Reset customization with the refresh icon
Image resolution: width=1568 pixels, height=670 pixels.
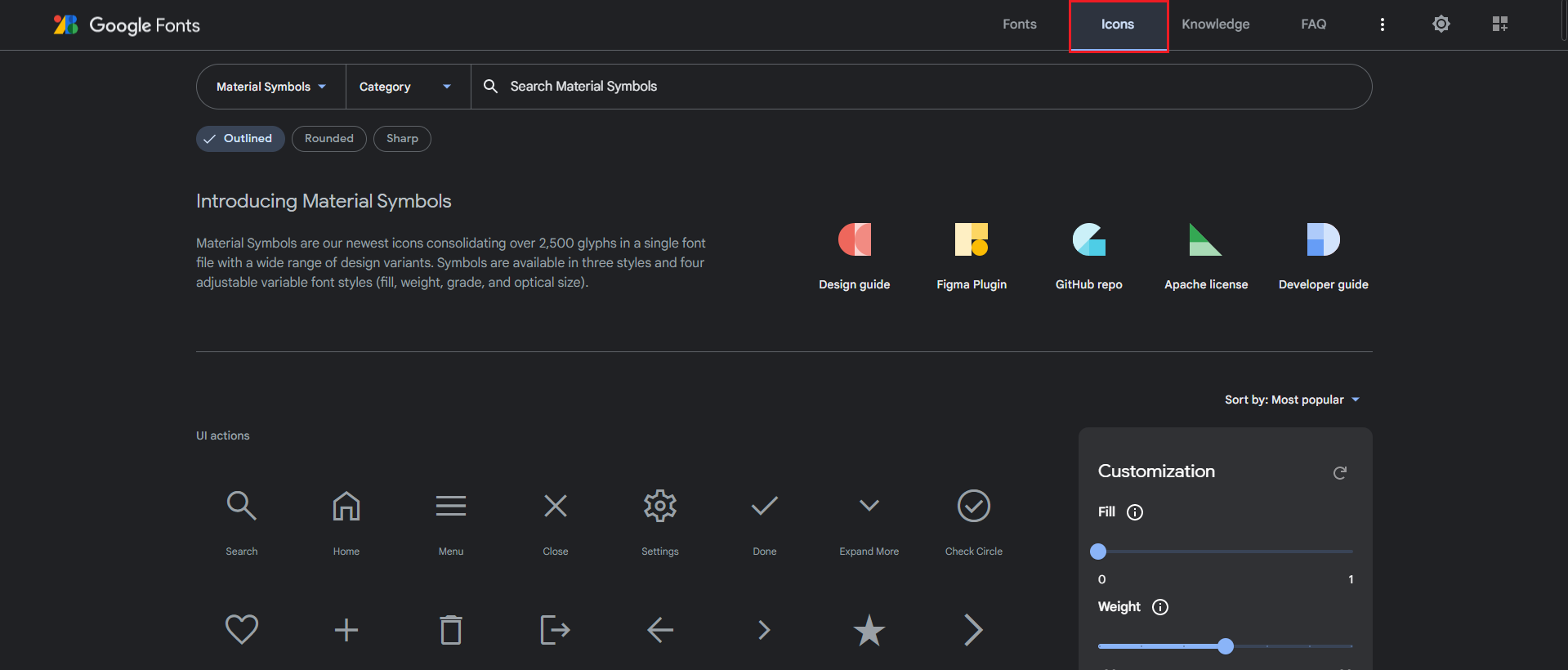point(1340,472)
